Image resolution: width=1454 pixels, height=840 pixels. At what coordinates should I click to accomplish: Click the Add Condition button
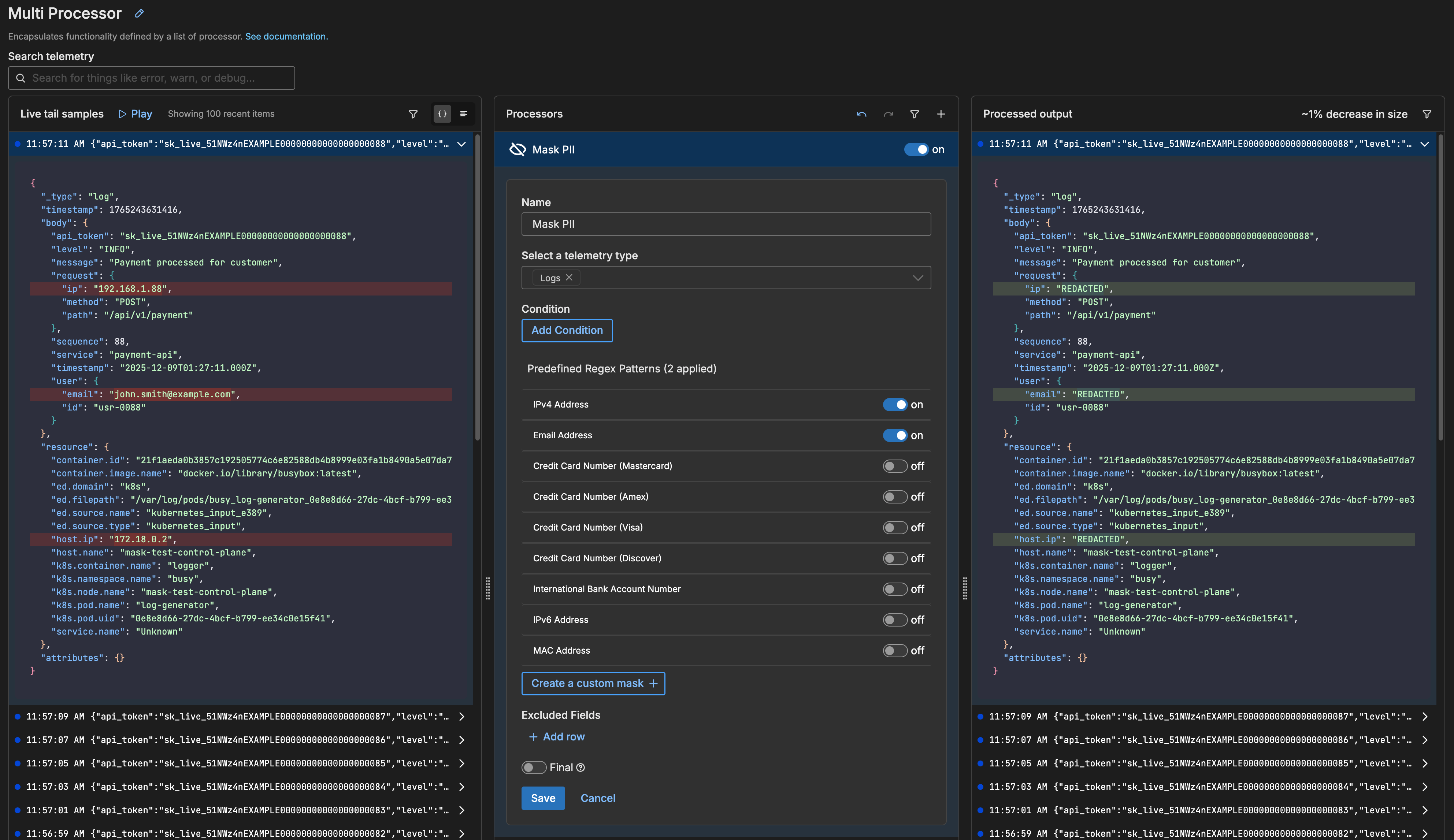(567, 331)
